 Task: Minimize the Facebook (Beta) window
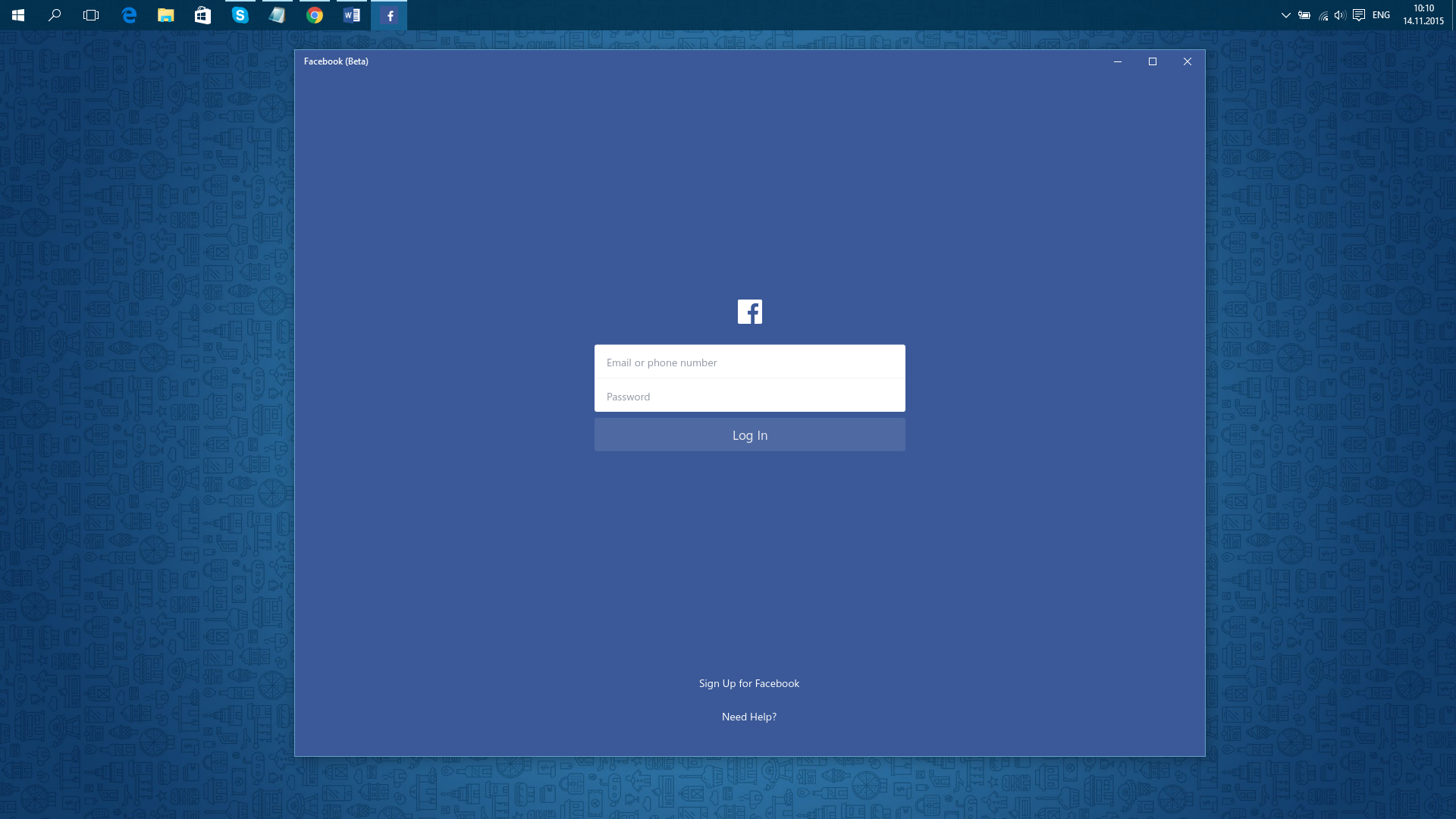(1117, 61)
